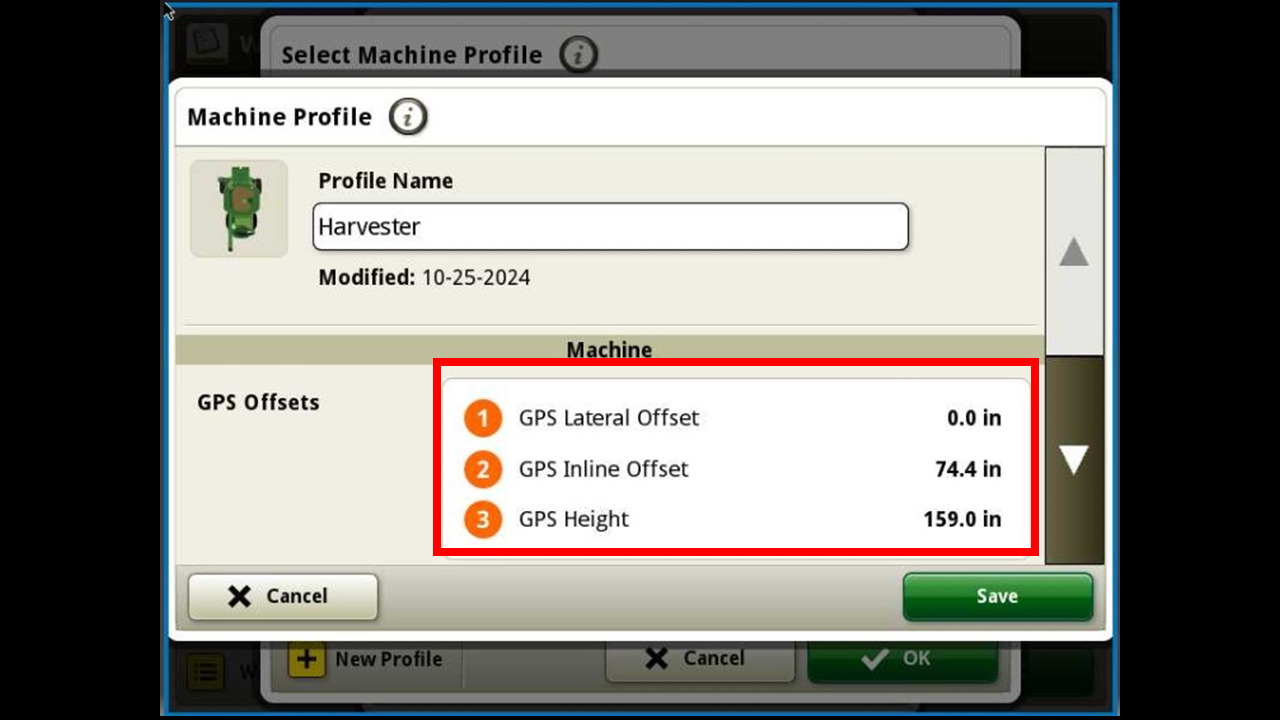The image size is (1280, 720).
Task: Click the Machine section header
Action: 609,350
